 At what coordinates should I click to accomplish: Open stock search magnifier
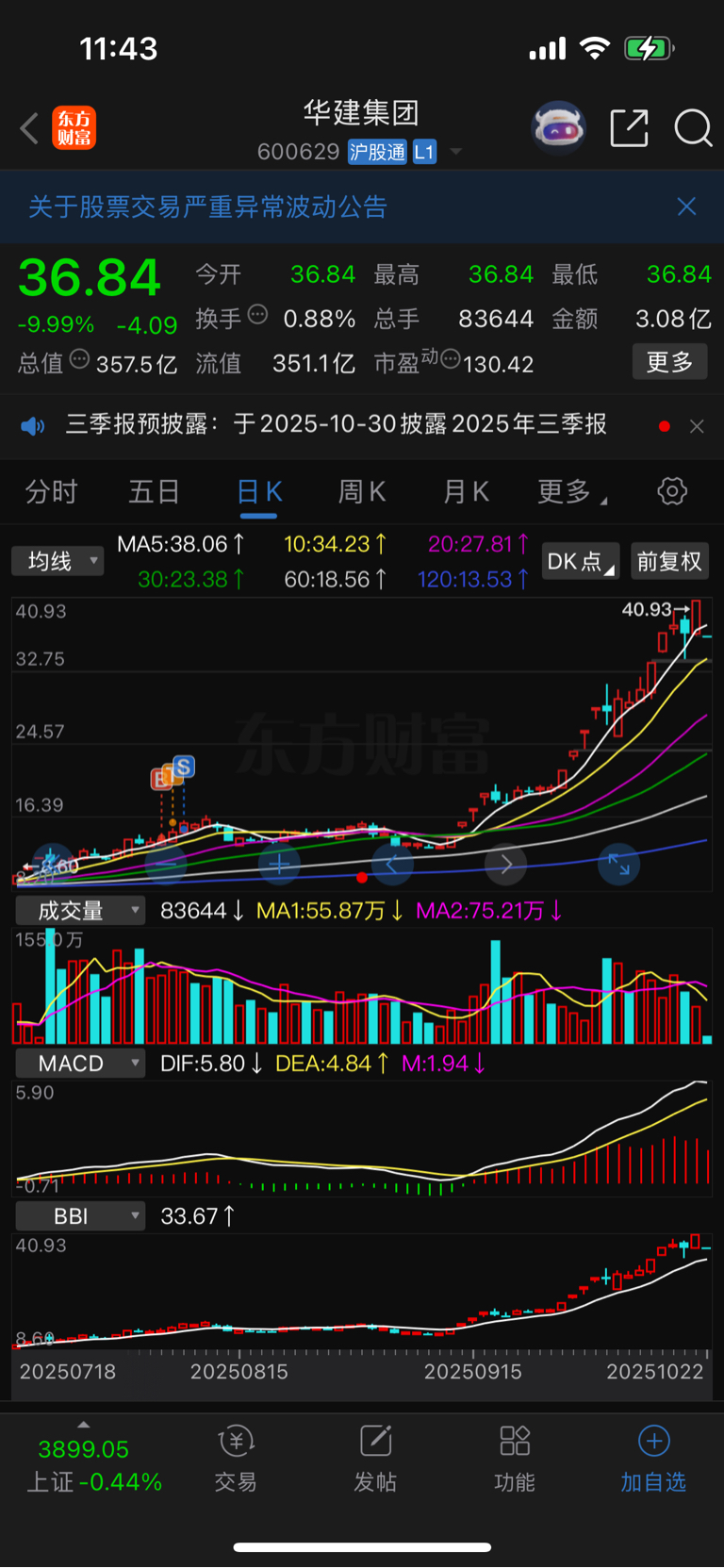coord(693,128)
